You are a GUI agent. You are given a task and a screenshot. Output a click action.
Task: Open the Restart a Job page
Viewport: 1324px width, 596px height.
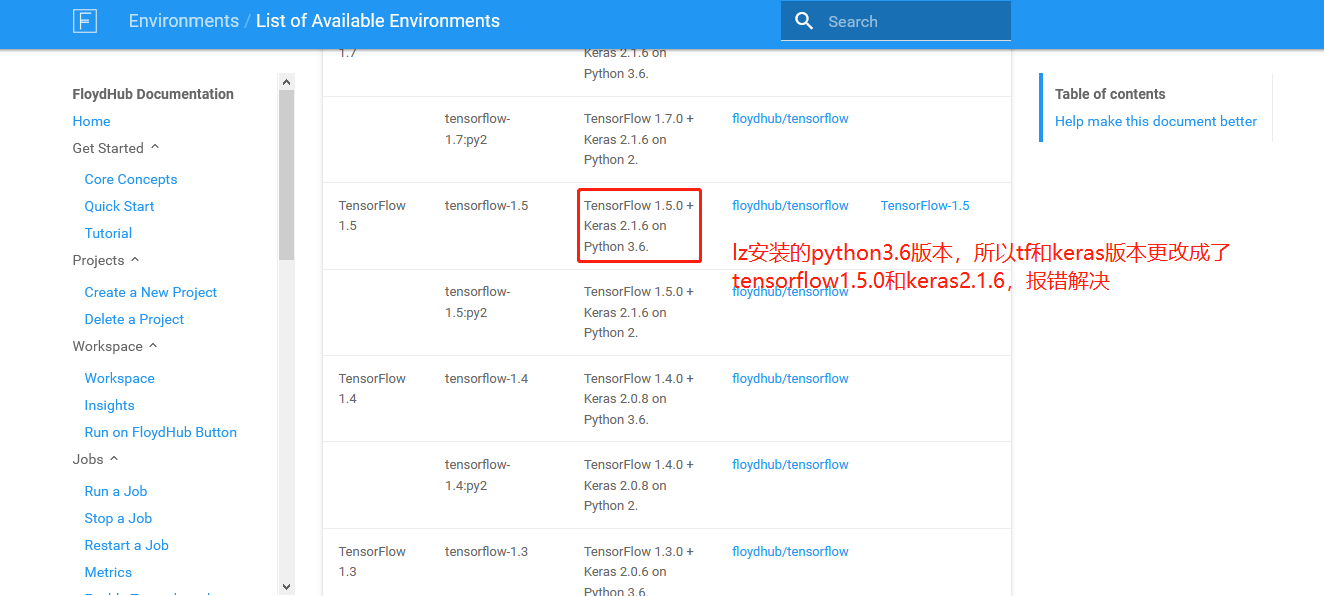coord(126,545)
